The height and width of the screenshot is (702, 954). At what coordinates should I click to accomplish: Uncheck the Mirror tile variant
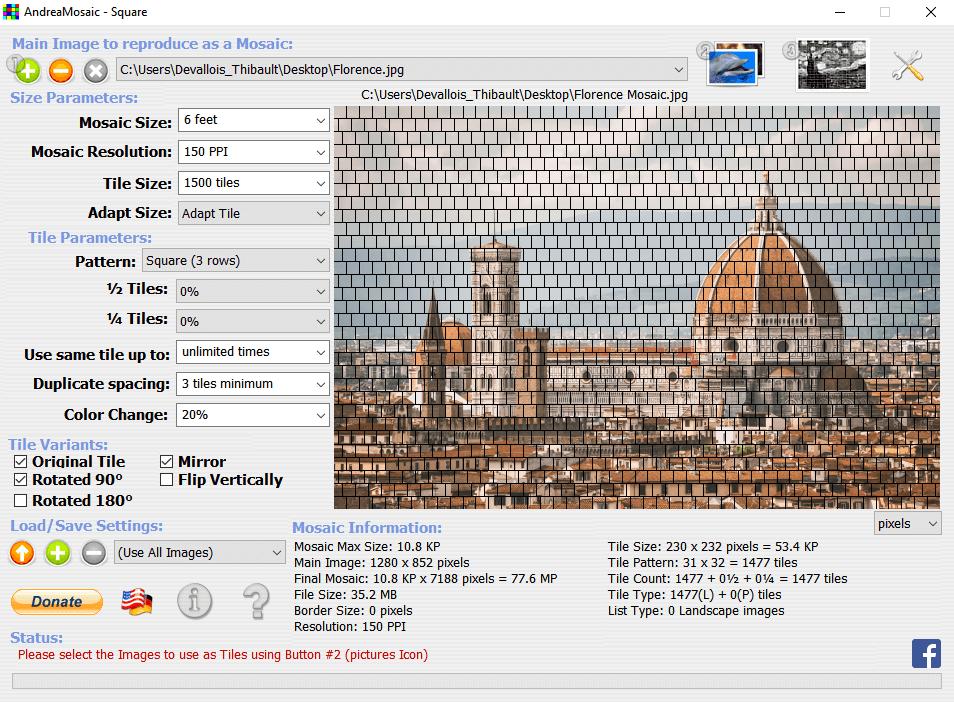pos(167,462)
